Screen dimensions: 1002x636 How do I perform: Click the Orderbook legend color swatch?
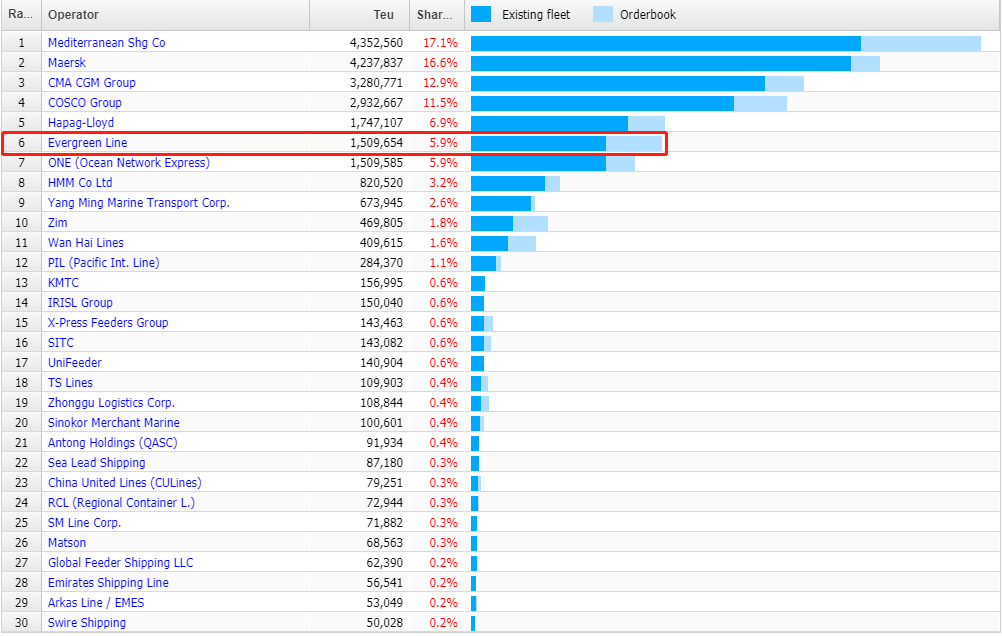coord(603,14)
